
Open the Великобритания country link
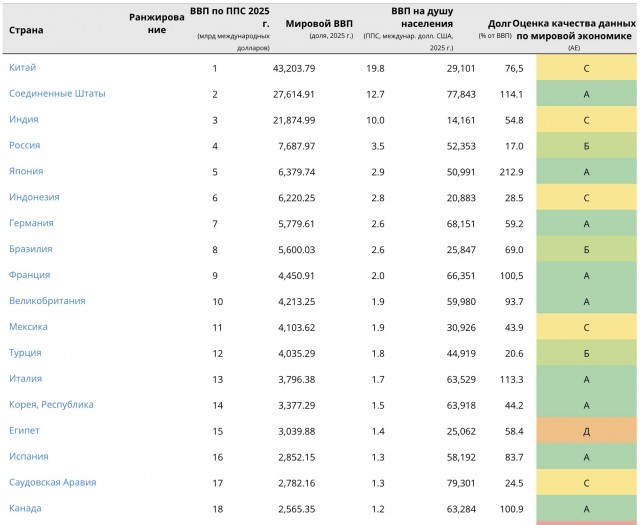click(x=47, y=301)
